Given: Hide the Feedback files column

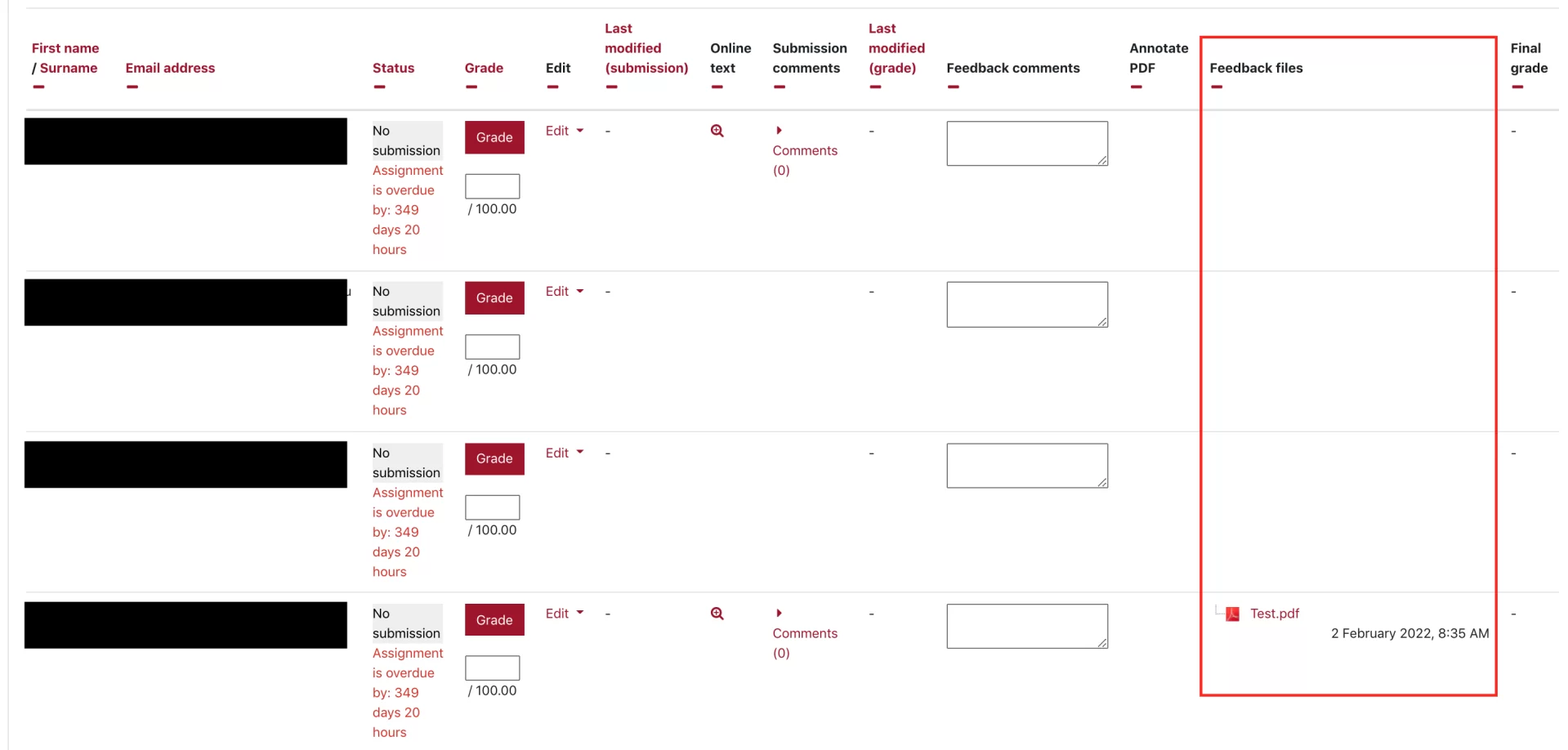Looking at the screenshot, I should pyautogui.click(x=1217, y=87).
